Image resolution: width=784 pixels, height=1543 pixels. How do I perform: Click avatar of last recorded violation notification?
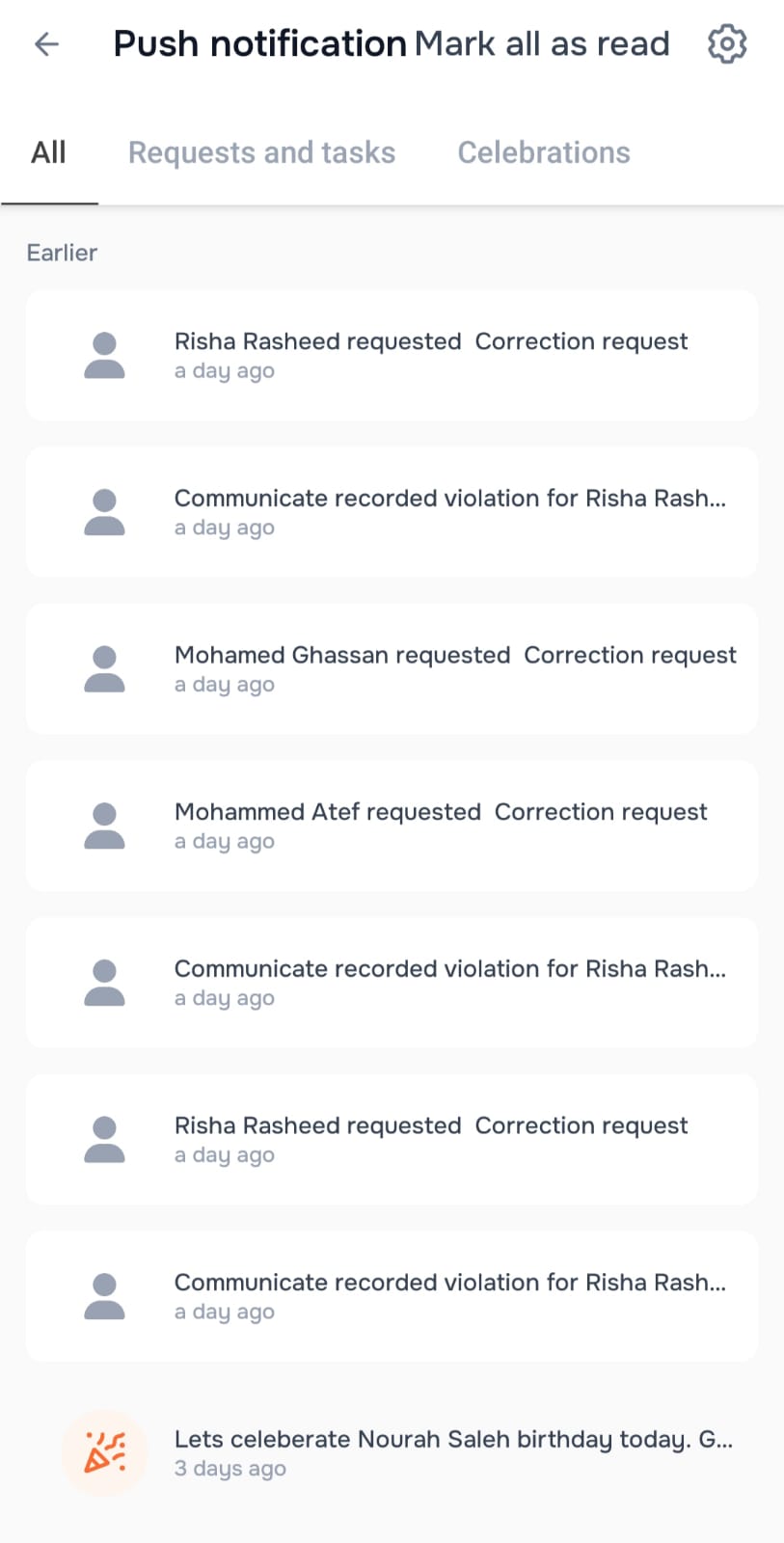pyautogui.click(x=104, y=1296)
